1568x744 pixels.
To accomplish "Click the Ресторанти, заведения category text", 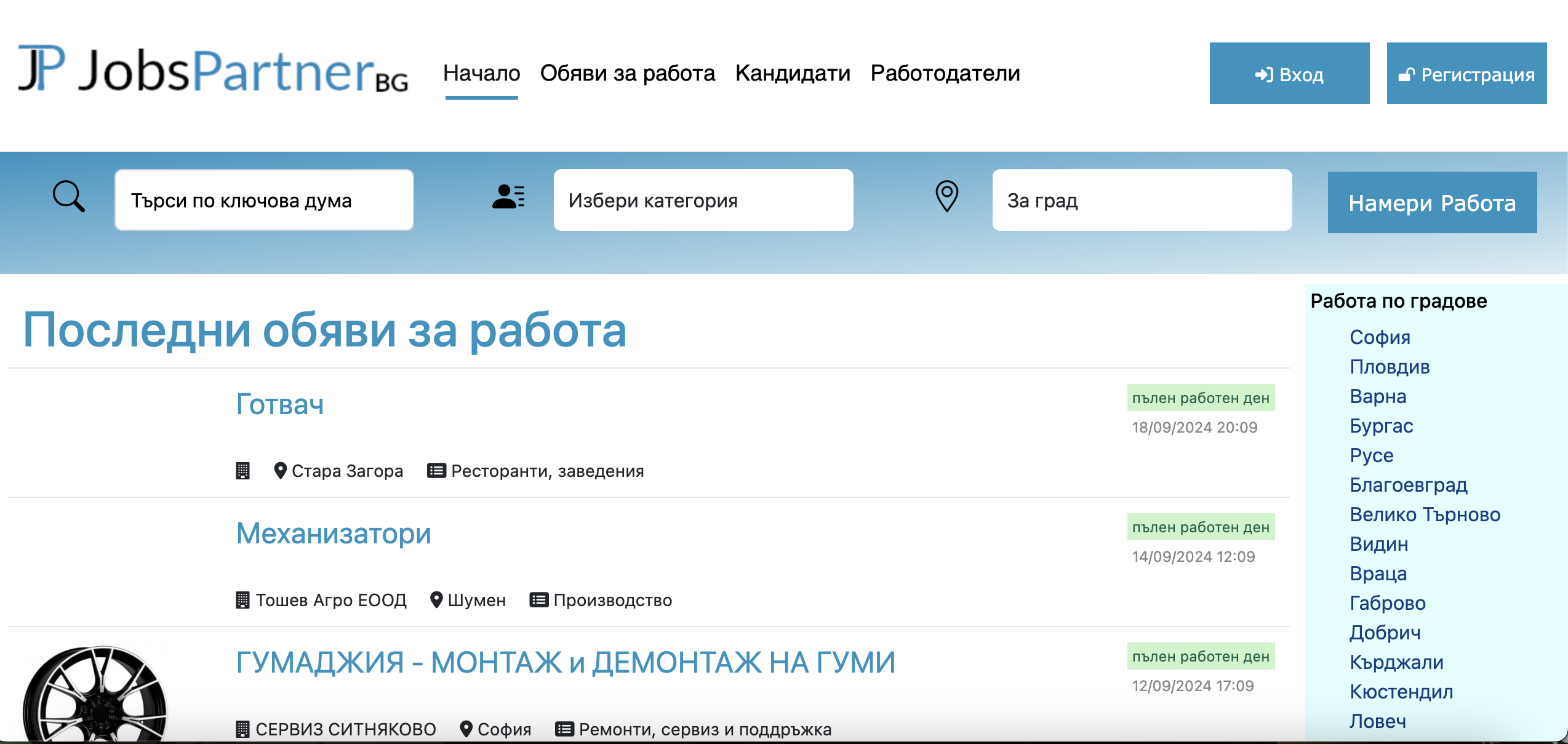I will 548,471.
